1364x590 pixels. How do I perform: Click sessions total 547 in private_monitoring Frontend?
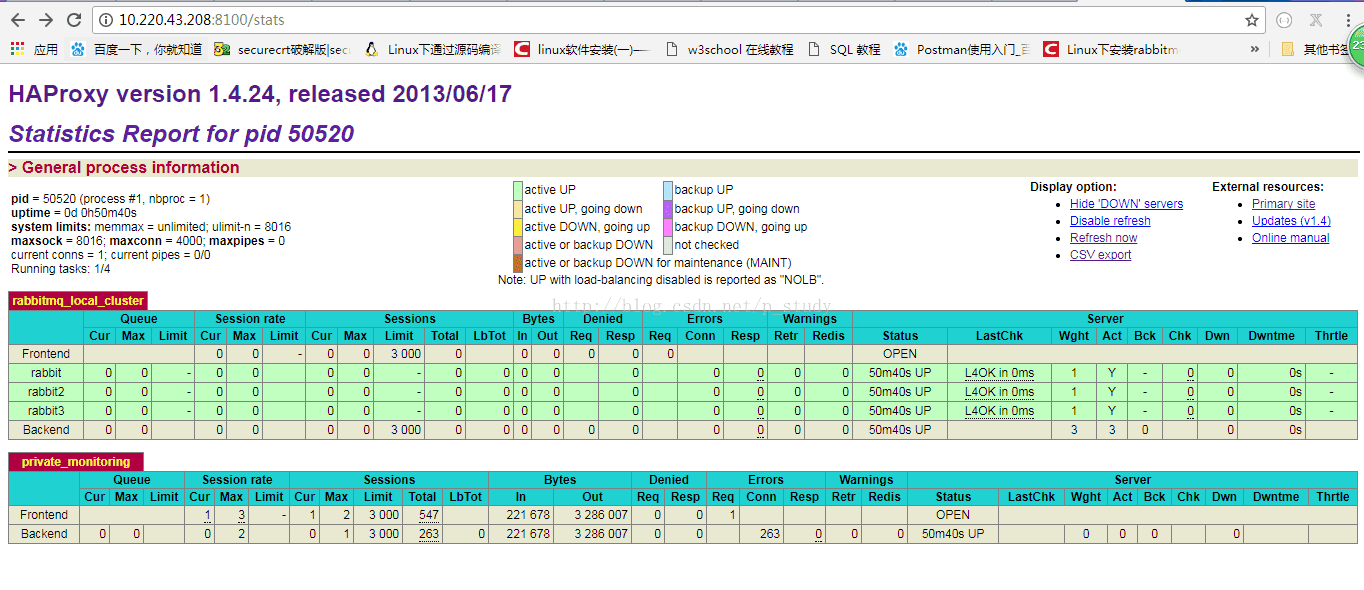[429, 515]
